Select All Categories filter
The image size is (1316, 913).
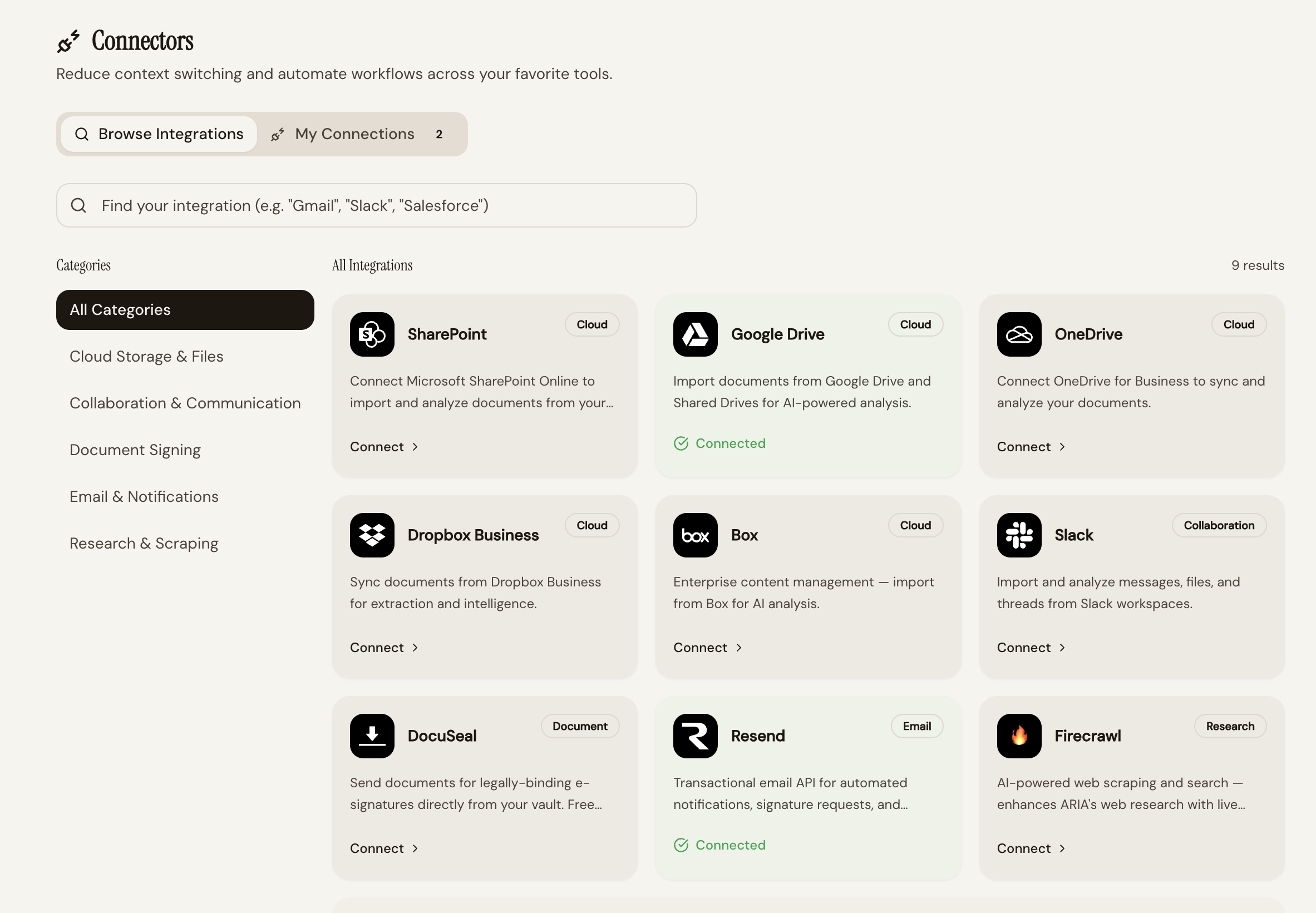pyautogui.click(x=185, y=309)
